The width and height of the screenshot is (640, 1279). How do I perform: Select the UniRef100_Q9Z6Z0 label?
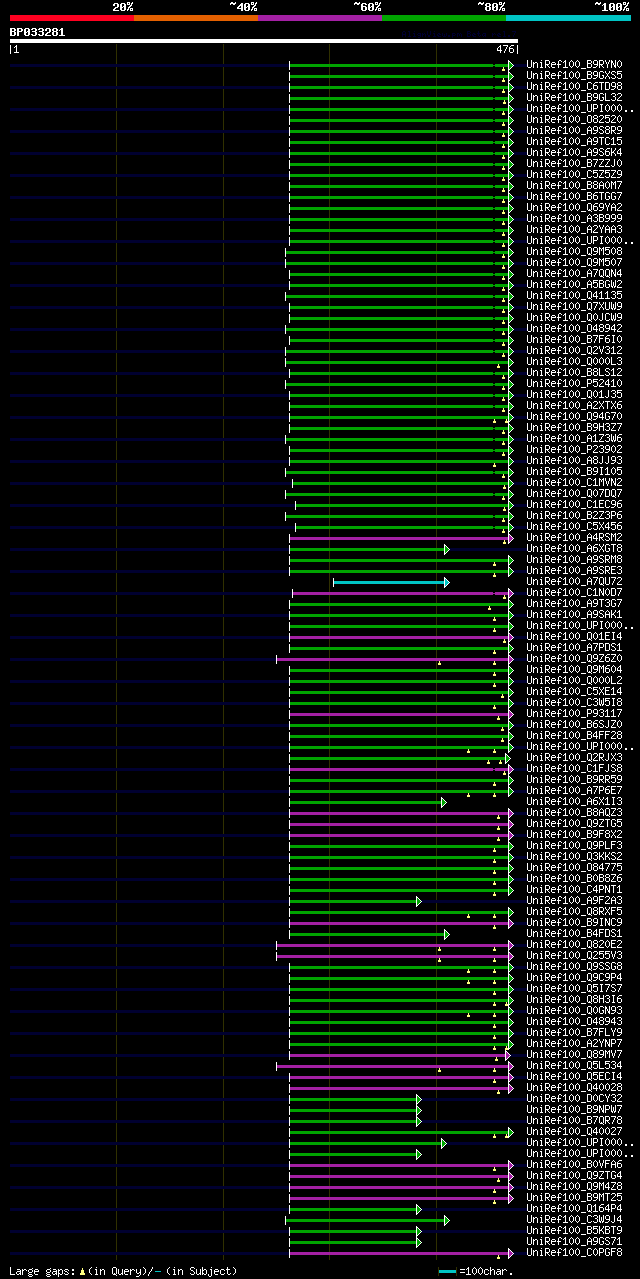click(x=574, y=659)
